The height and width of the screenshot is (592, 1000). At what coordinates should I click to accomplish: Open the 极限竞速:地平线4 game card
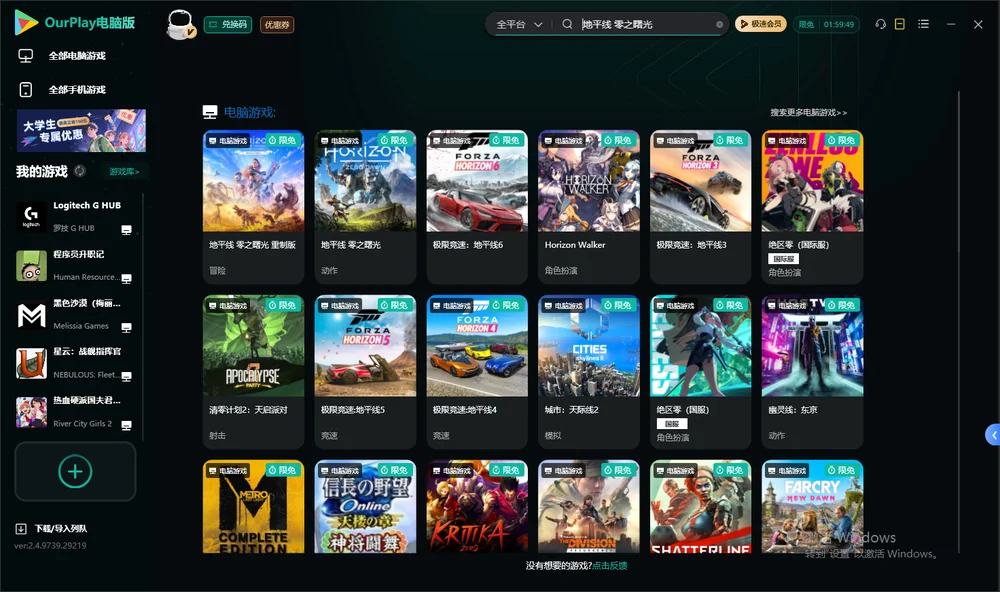[x=477, y=372]
